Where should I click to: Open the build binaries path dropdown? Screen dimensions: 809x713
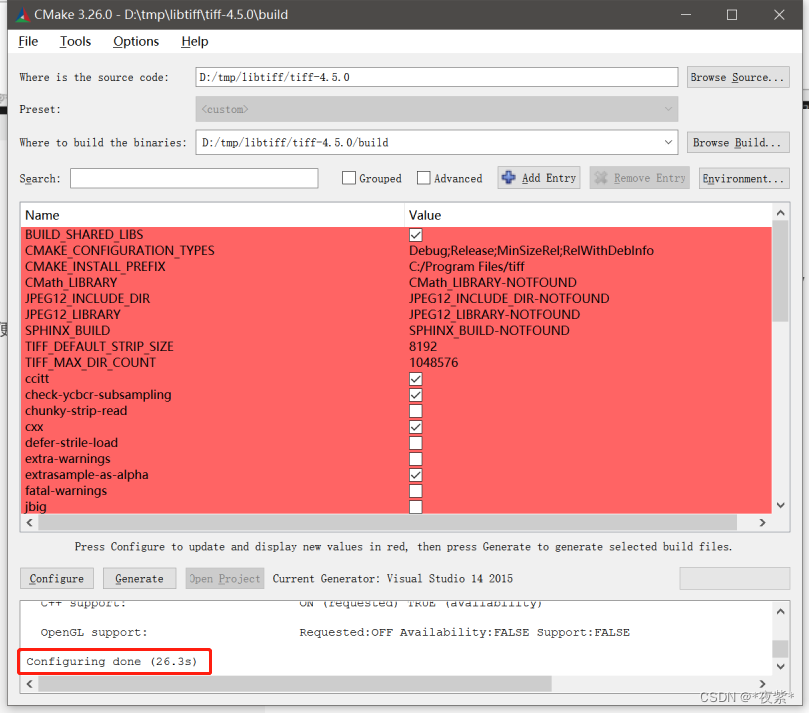666,142
